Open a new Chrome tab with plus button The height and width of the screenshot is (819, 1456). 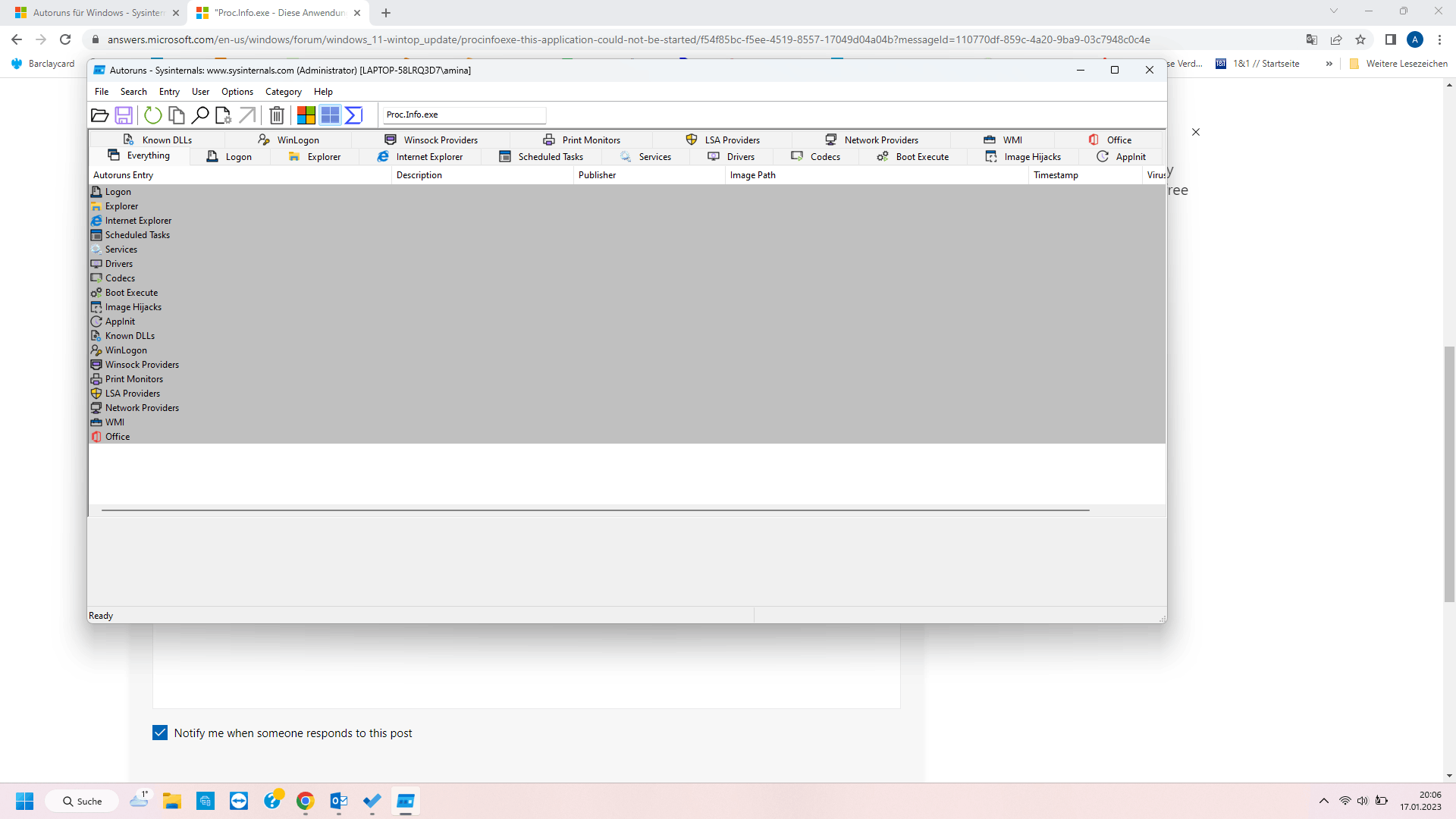[x=386, y=13]
